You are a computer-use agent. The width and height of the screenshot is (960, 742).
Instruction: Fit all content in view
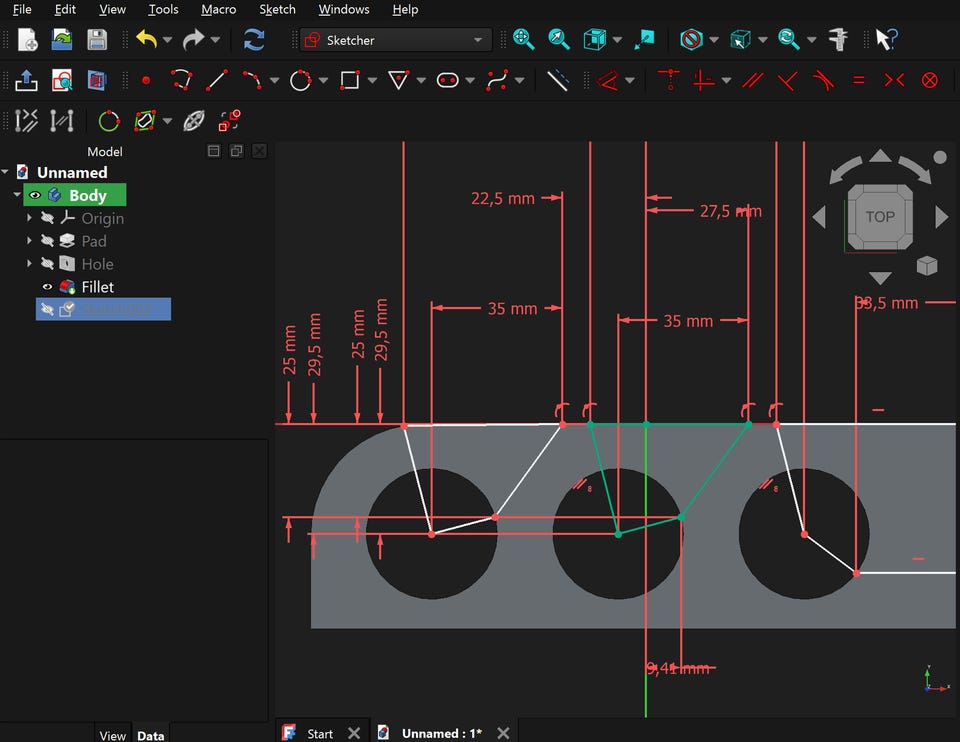tap(523, 40)
